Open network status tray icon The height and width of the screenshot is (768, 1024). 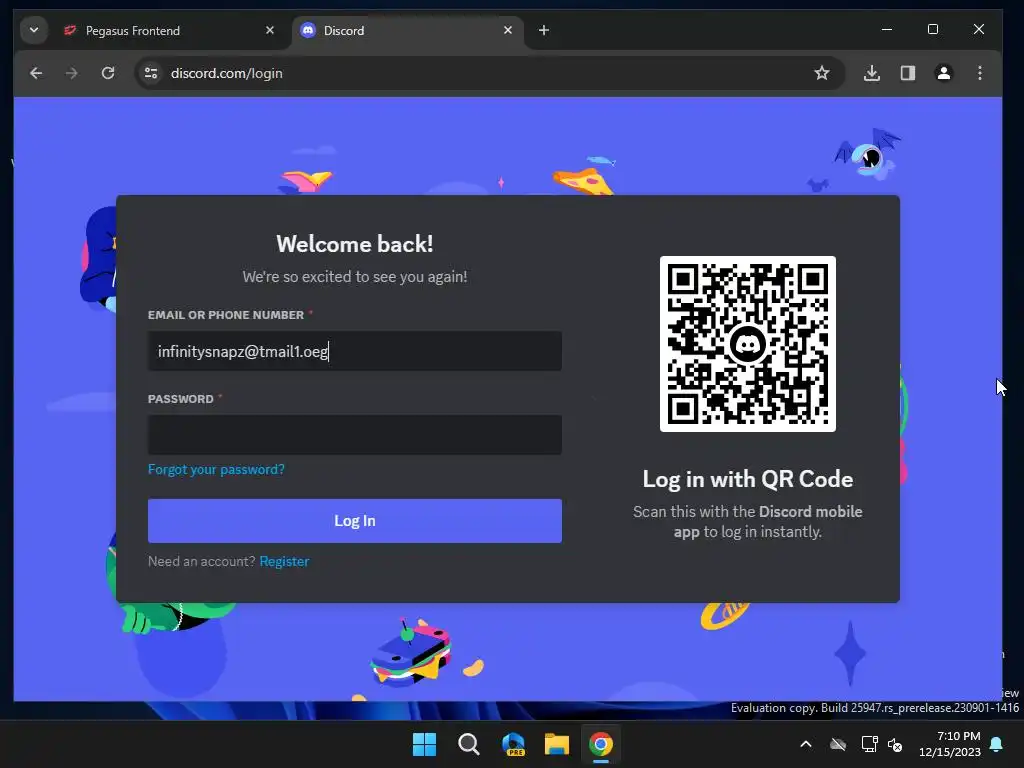(869, 744)
